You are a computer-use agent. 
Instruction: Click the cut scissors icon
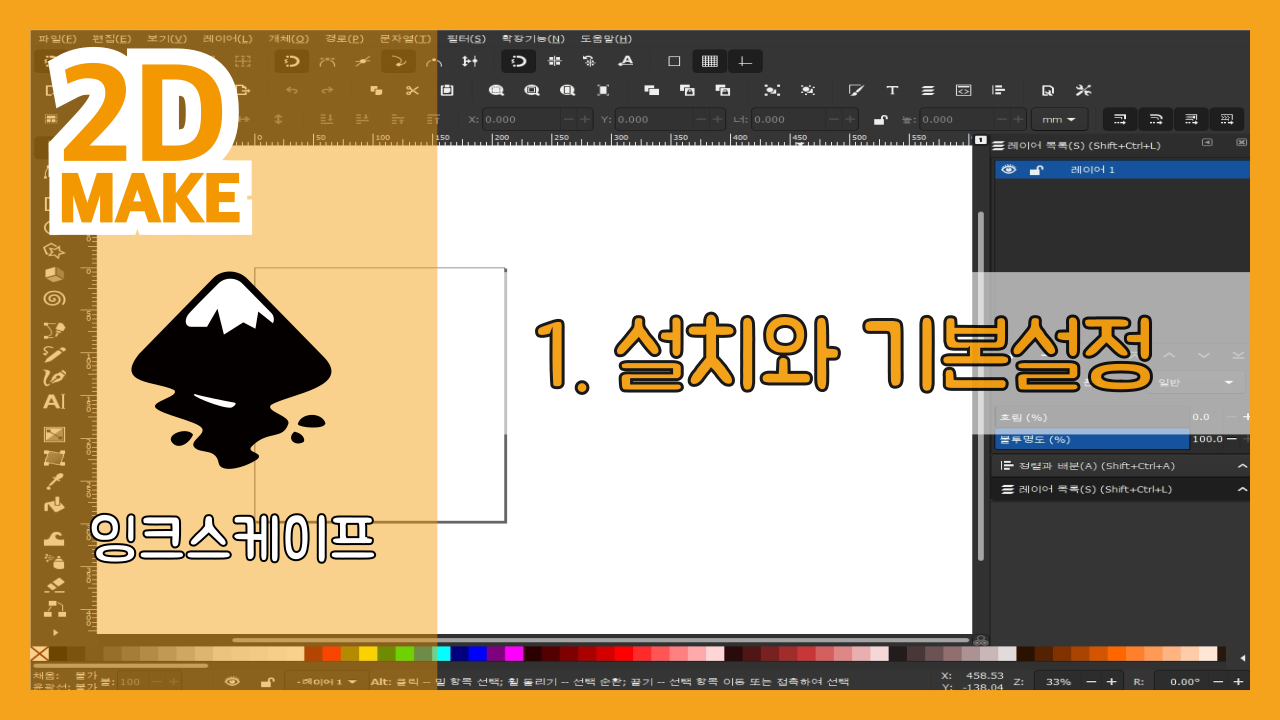click(x=411, y=90)
